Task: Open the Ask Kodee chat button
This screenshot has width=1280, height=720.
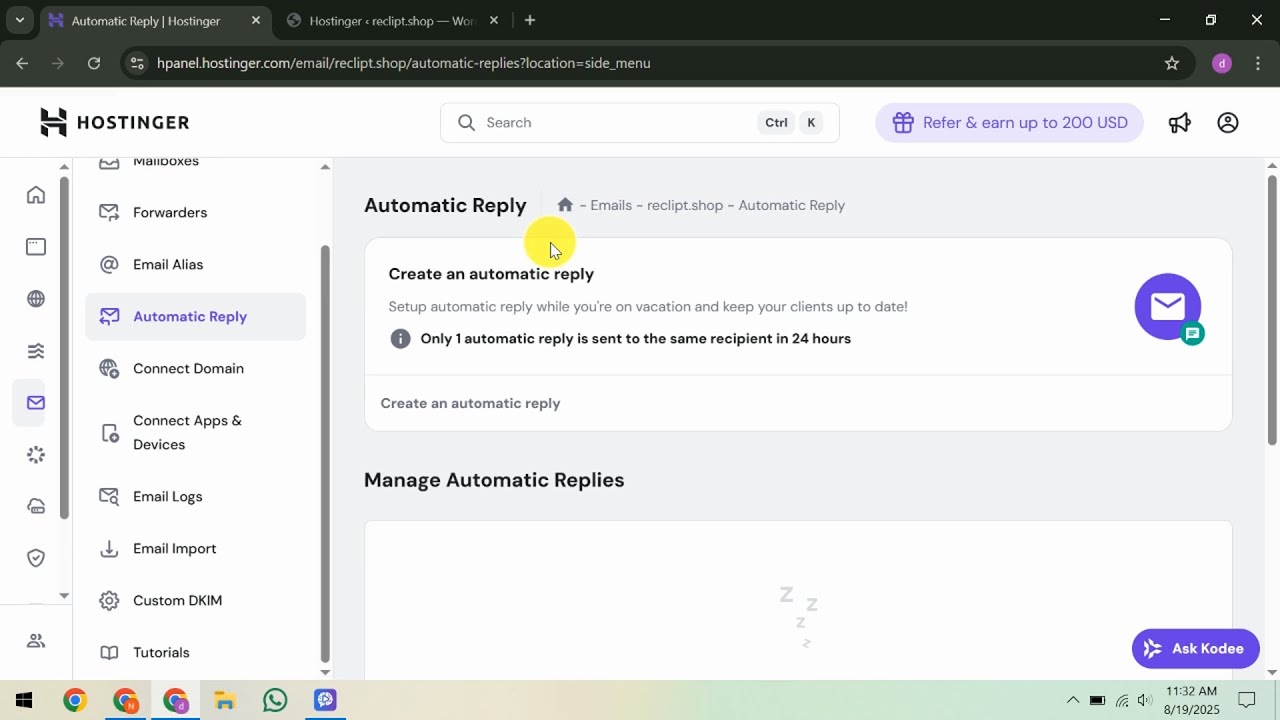Action: tap(1195, 648)
